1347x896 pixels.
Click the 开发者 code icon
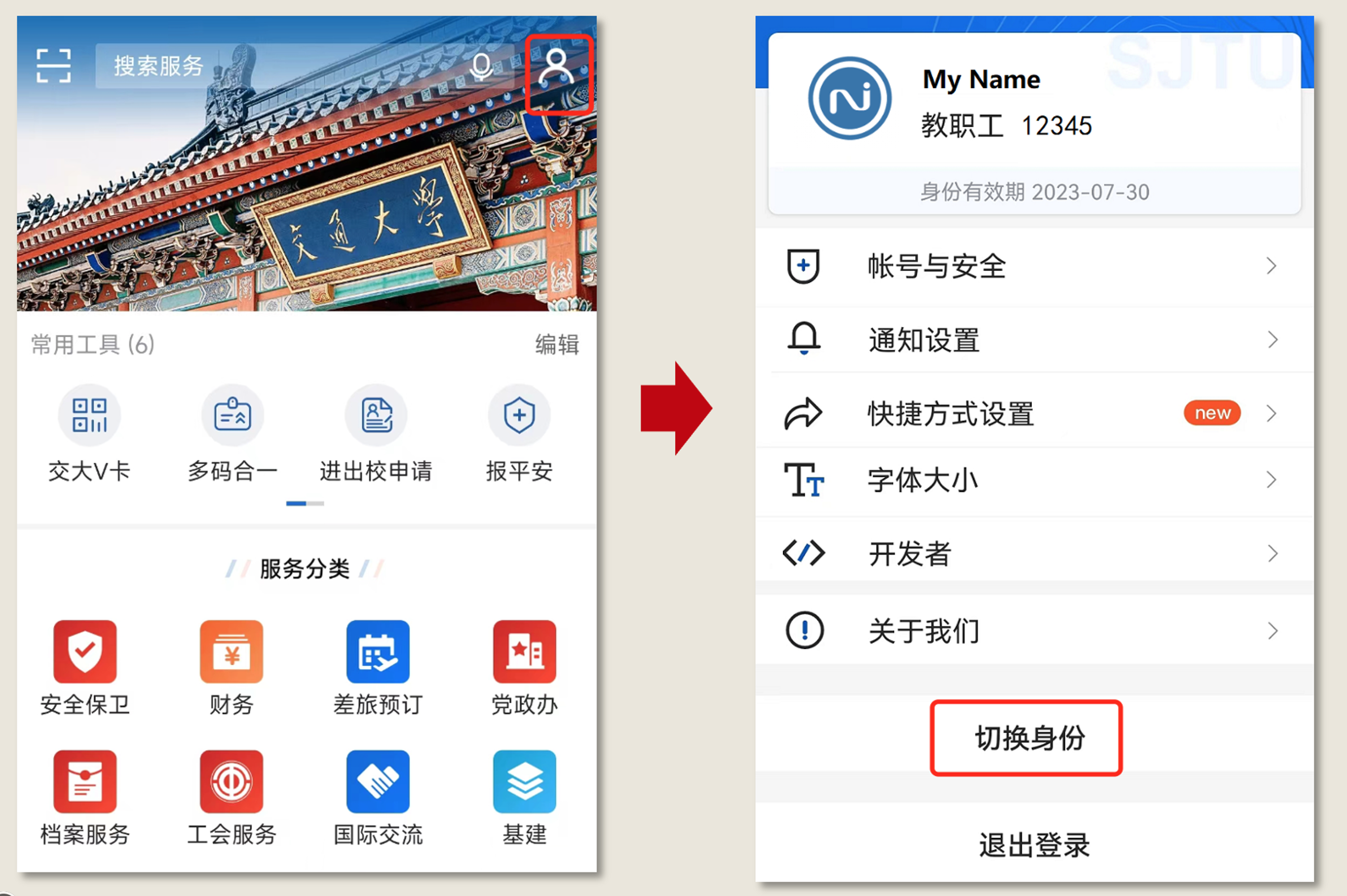pos(803,553)
